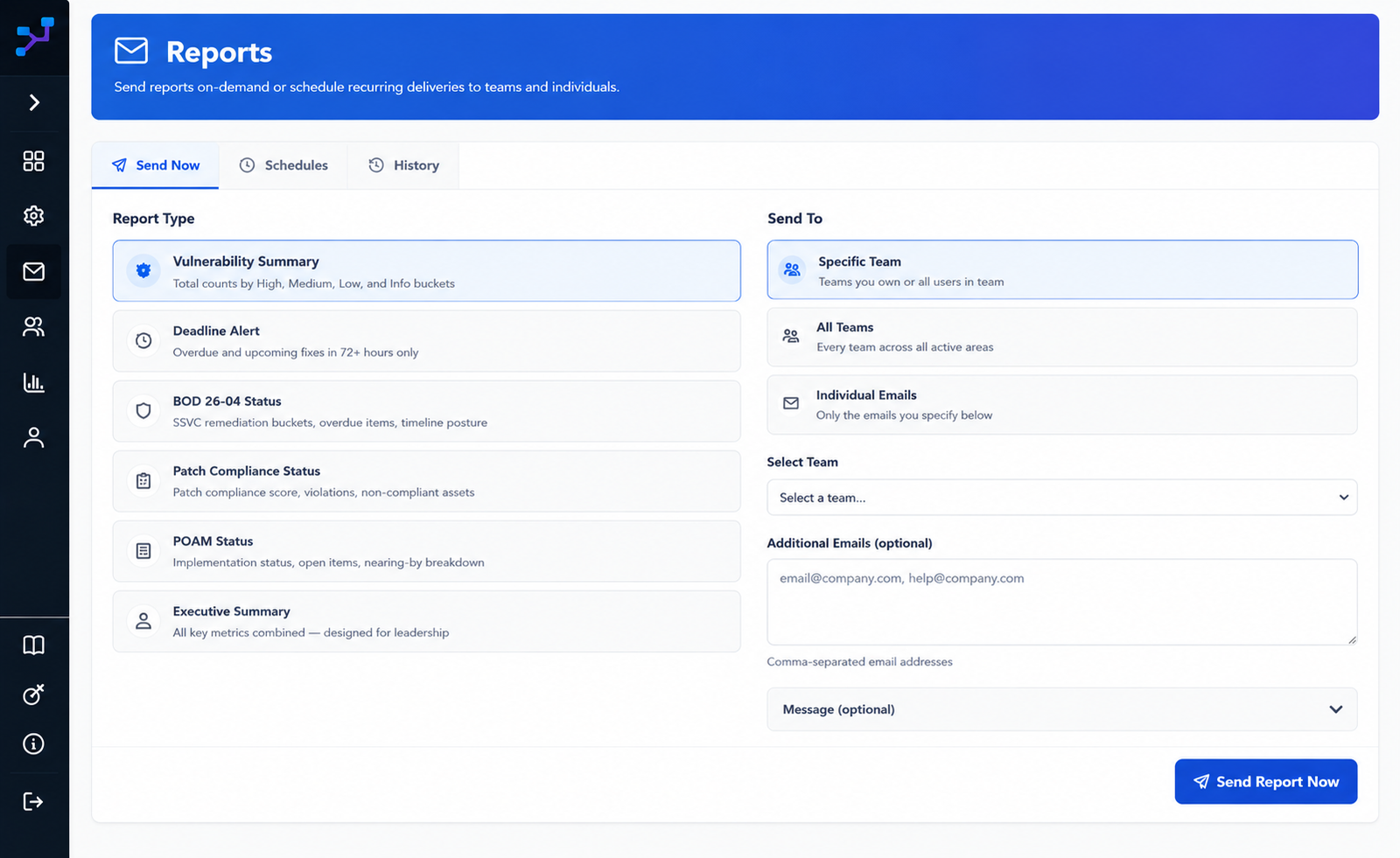Open the documentation book icon in sidebar

pyautogui.click(x=33, y=645)
